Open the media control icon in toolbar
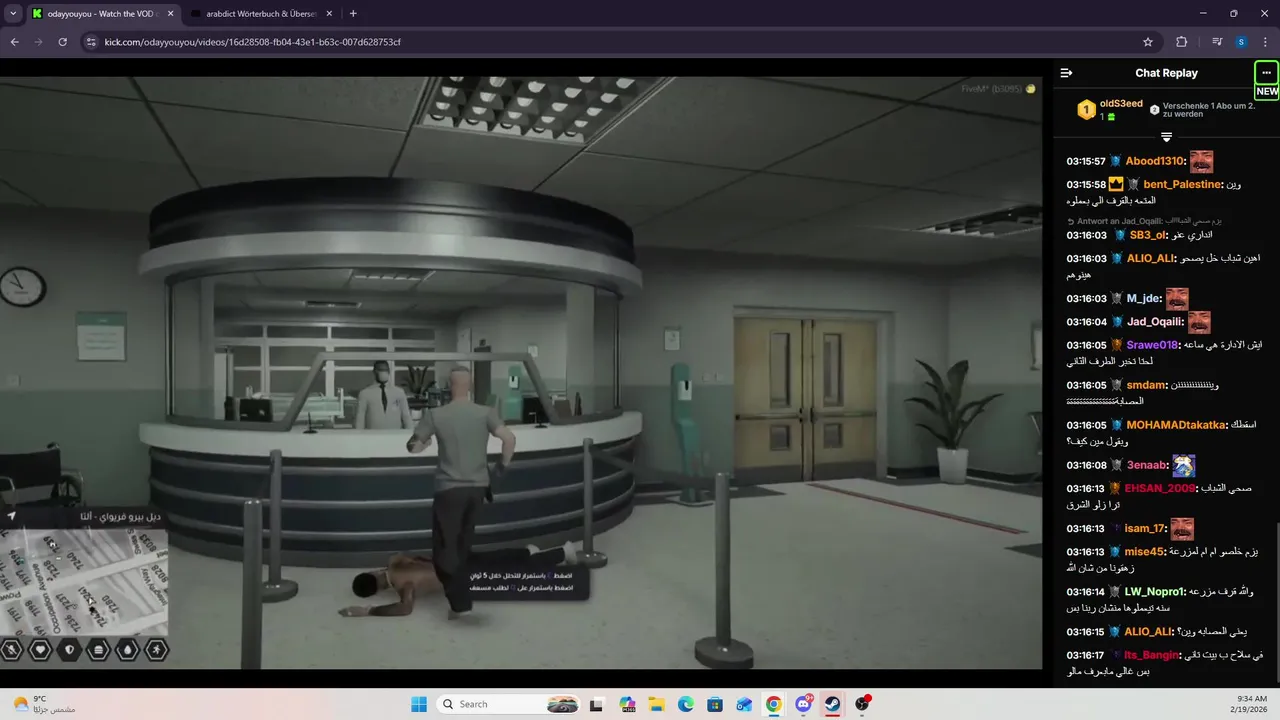The height and width of the screenshot is (720, 1280). pyautogui.click(x=1217, y=42)
